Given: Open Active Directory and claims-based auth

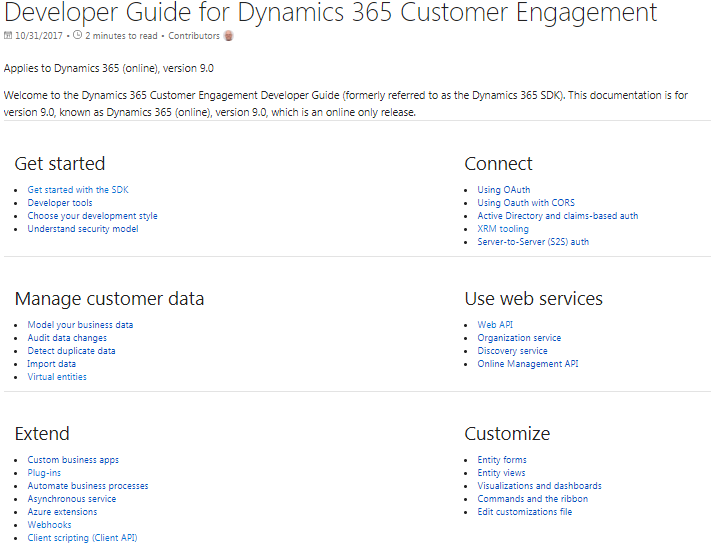Looking at the screenshot, I should [557, 216].
